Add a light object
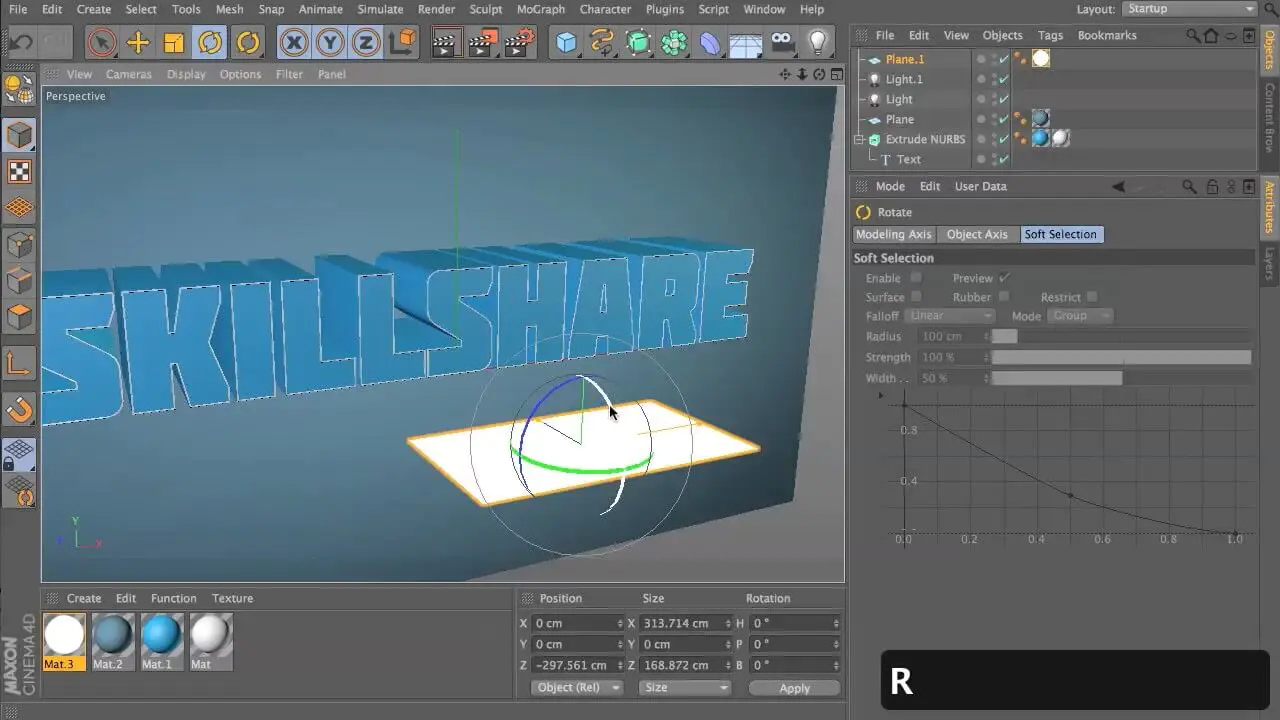Viewport: 1280px width, 720px height. (x=819, y=42)
